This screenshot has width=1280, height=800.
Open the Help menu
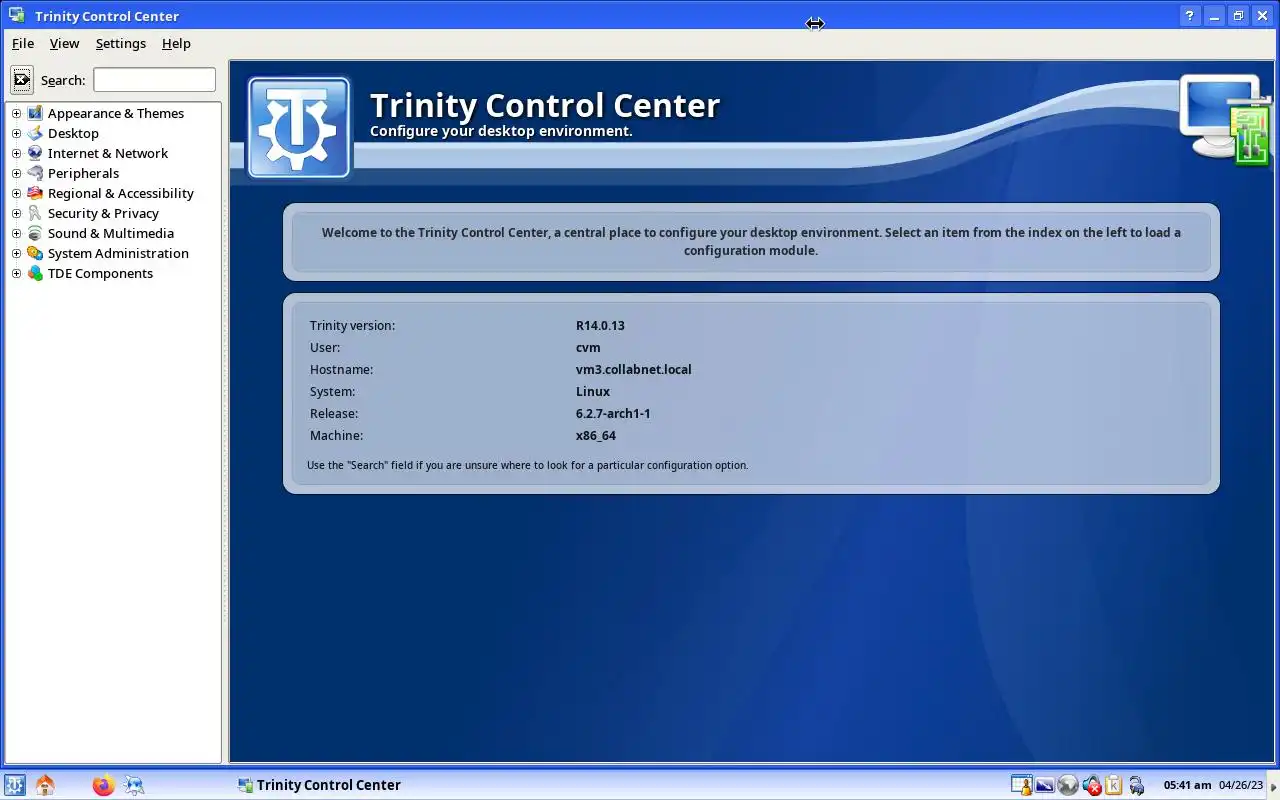click(176, 43)
